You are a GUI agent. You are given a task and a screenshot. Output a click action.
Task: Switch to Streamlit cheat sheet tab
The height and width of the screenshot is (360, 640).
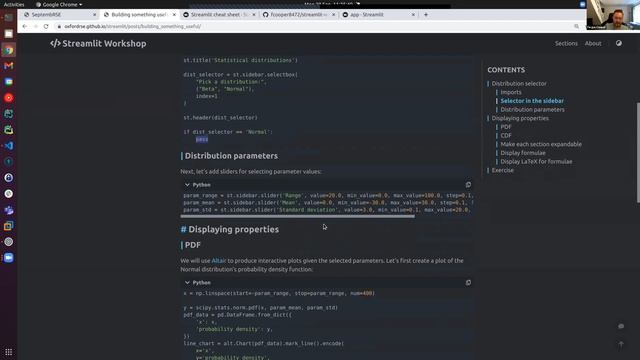coord(219,15)
